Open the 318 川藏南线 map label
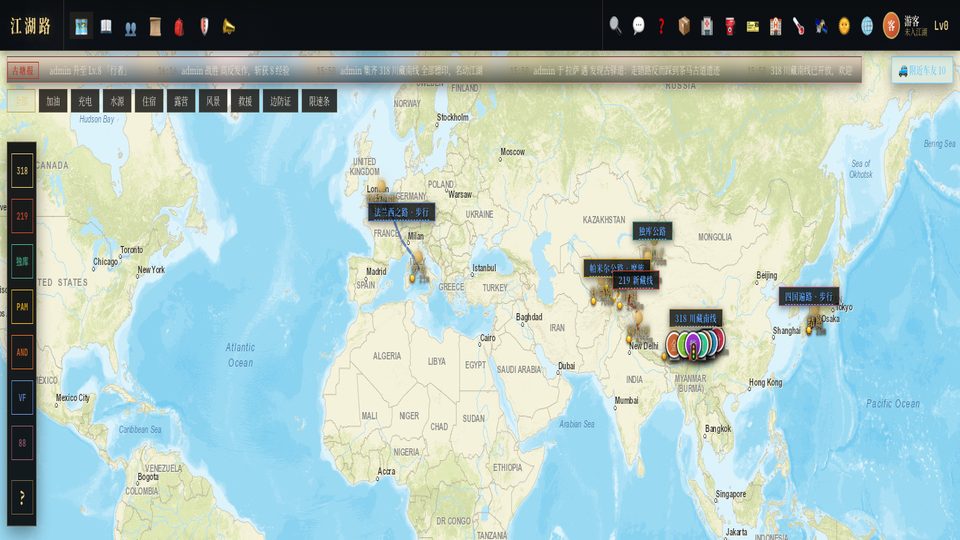Image resolution: width=960 pixels, height=540 pixels. point(696,318)
